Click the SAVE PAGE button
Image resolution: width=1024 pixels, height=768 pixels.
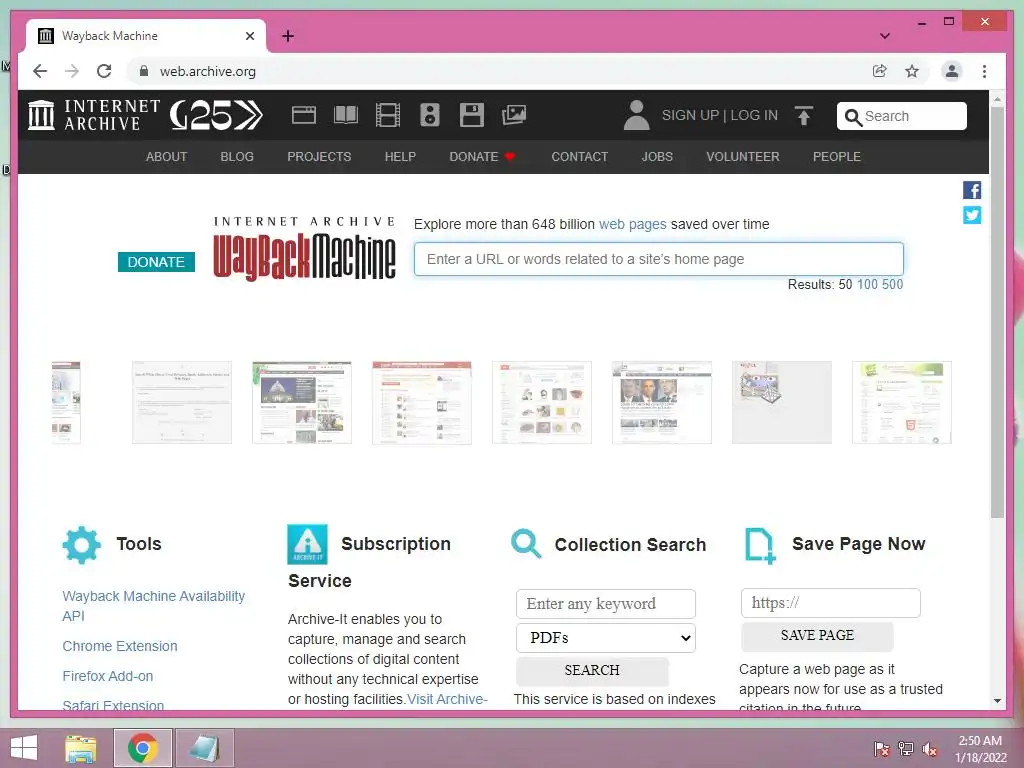(x=817, y=635)
